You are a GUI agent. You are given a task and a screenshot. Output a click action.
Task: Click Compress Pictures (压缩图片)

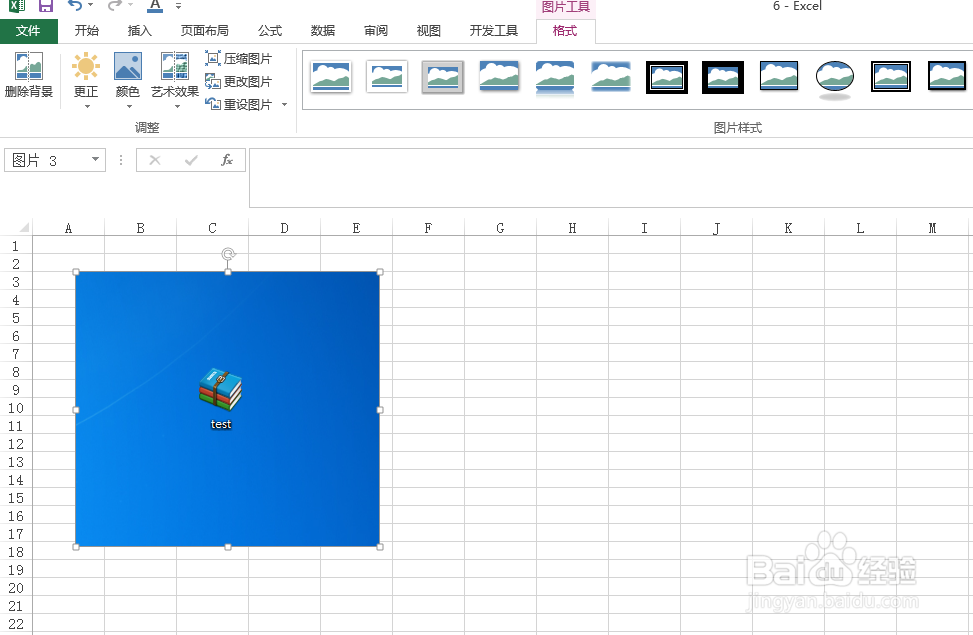239,58
